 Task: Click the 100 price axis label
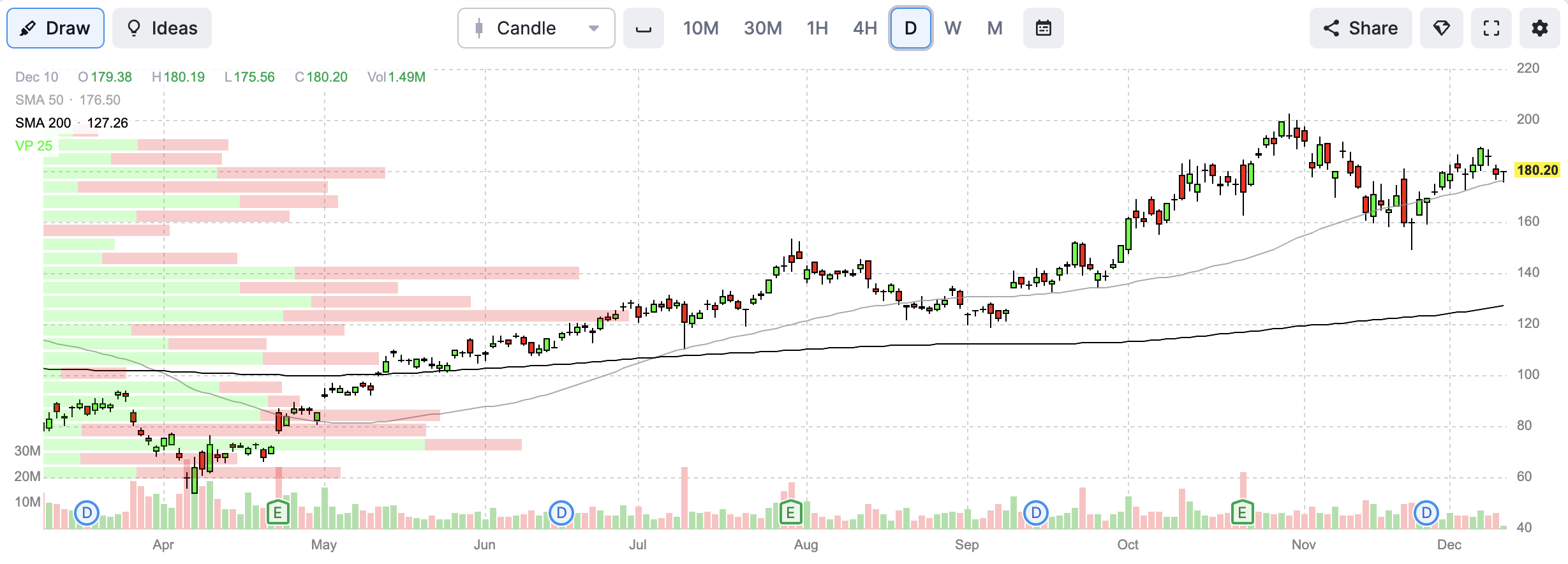pyautogui.click(x=1528, y=375)
